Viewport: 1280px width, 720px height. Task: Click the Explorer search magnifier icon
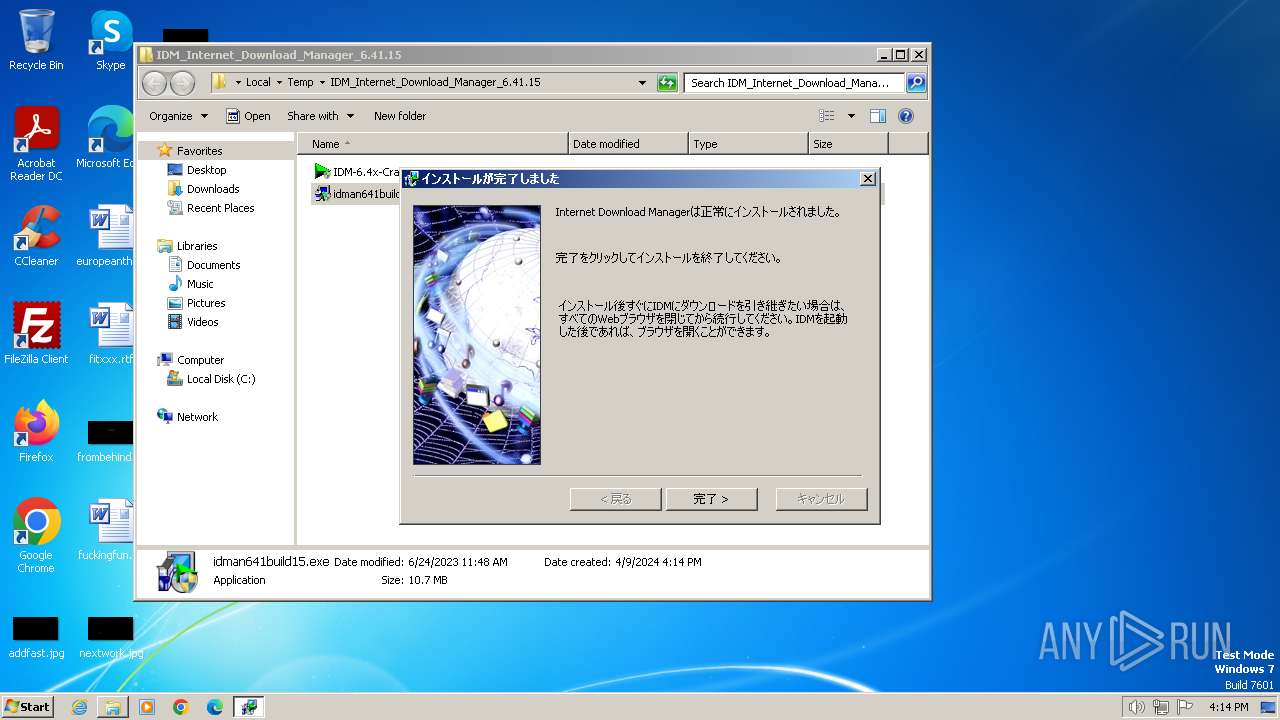coord(915,83)
